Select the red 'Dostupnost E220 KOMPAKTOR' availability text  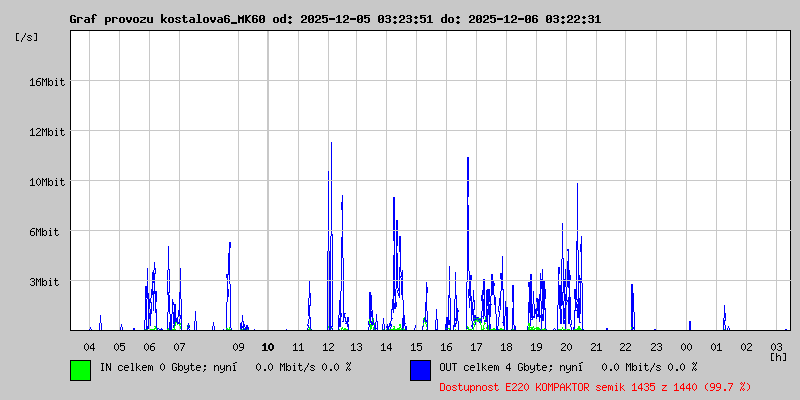595,386
